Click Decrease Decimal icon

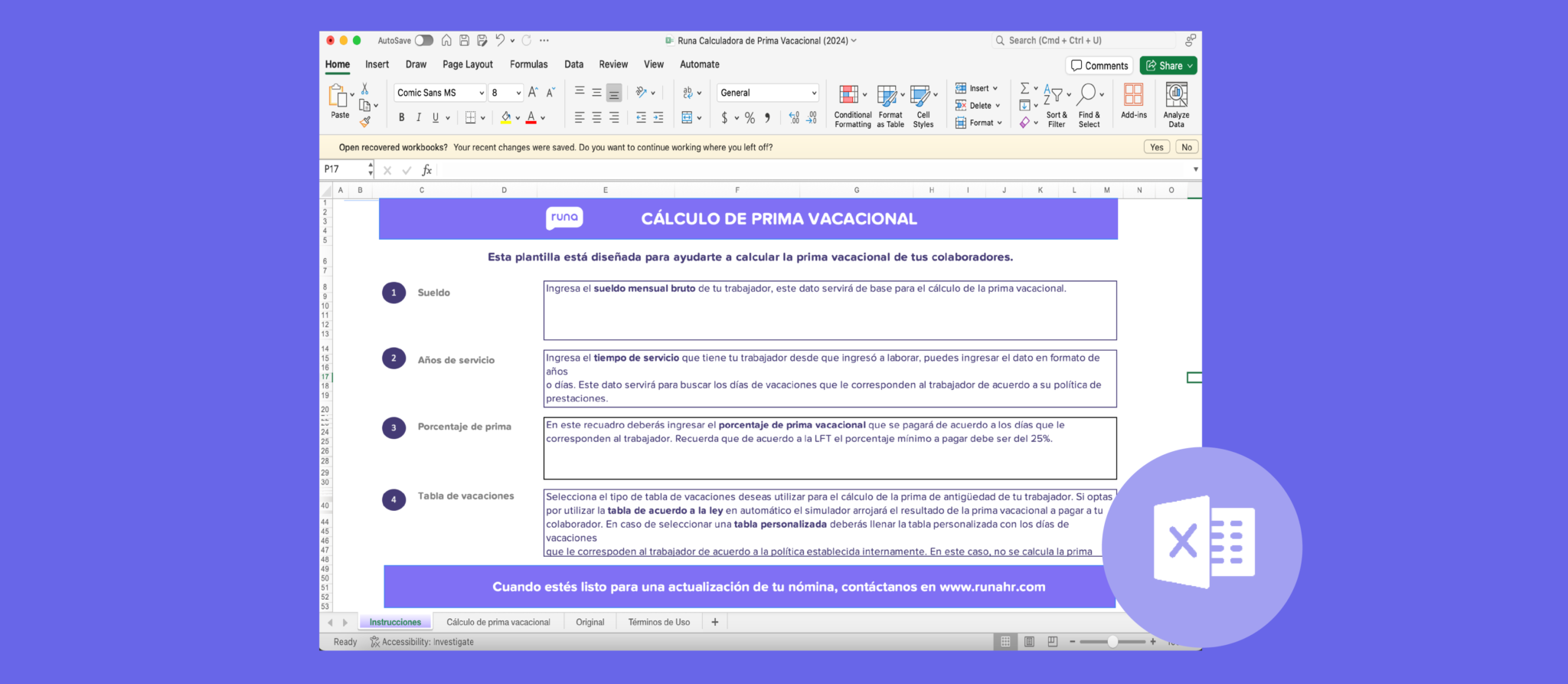click(812, 117)
